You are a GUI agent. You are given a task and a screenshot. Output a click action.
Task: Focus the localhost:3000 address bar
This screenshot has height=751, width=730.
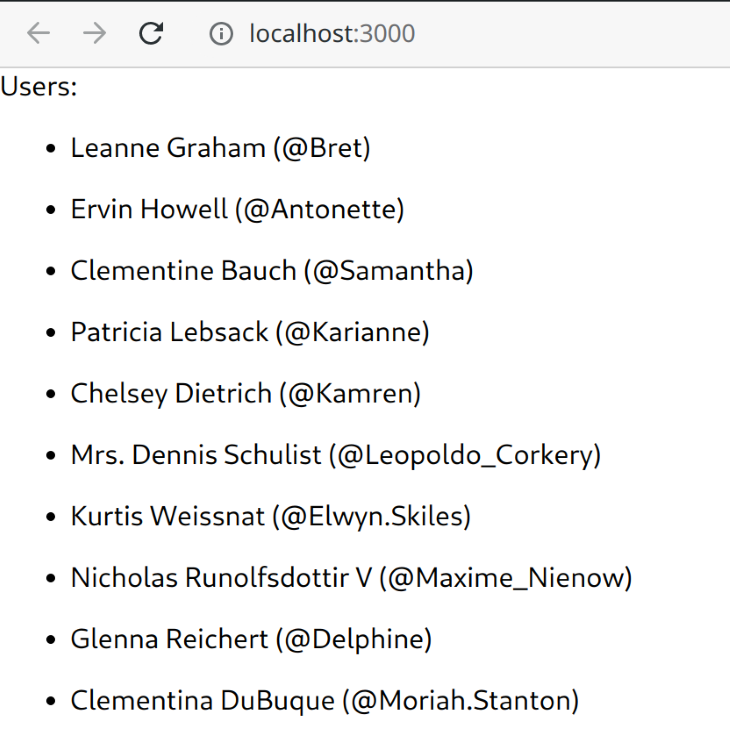point(332,34)
